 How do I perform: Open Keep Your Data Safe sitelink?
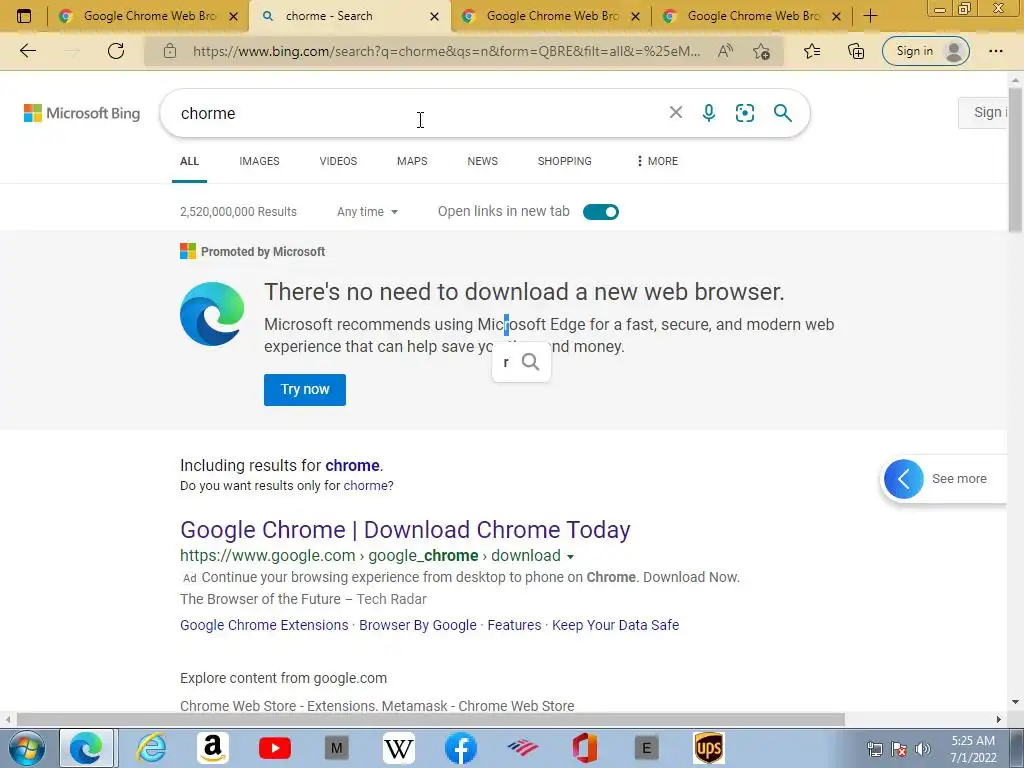pyautogui.click(x=615, y=625)
